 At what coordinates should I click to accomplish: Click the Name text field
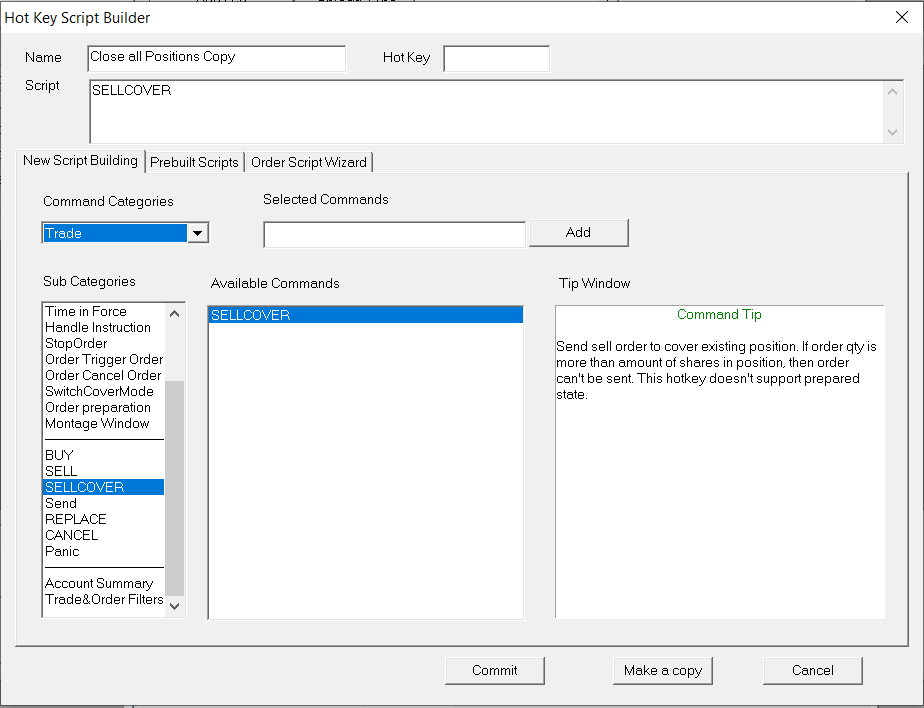pos(216,58)
